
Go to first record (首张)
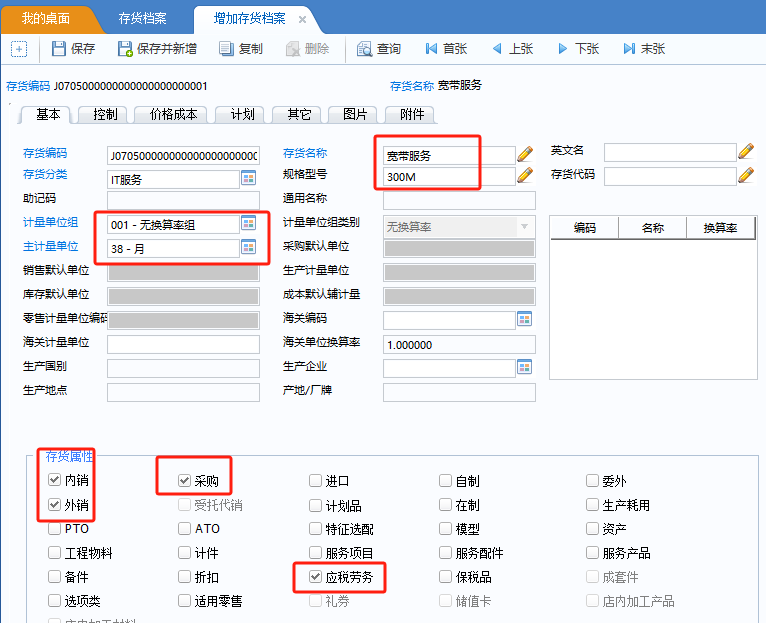(x=432, y=49)
